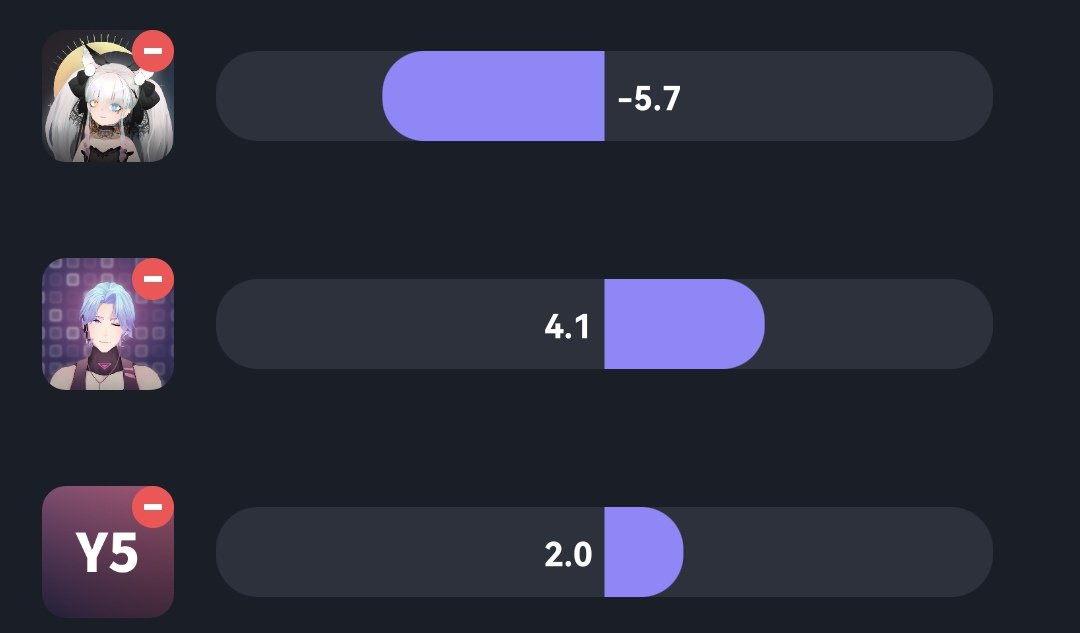
Task: Remove the Y5 entry using red minus
Action: pos(152,507)
